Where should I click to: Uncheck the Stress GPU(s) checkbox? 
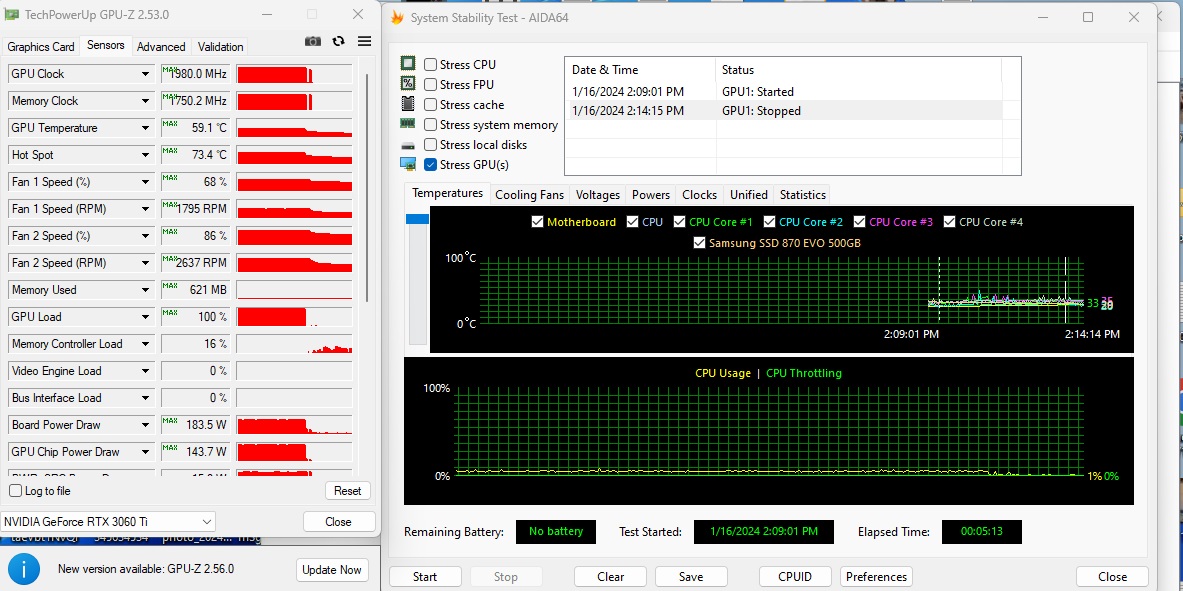pyautogui.click(x=430, y=165)
